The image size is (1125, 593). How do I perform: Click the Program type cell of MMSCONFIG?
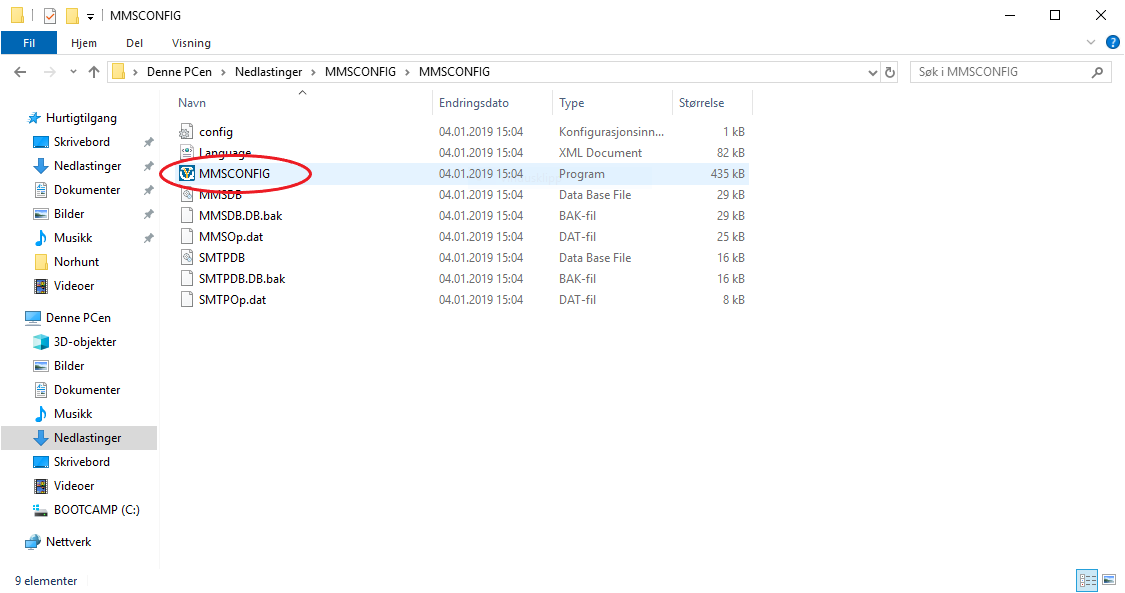click(x=582, y=174)
